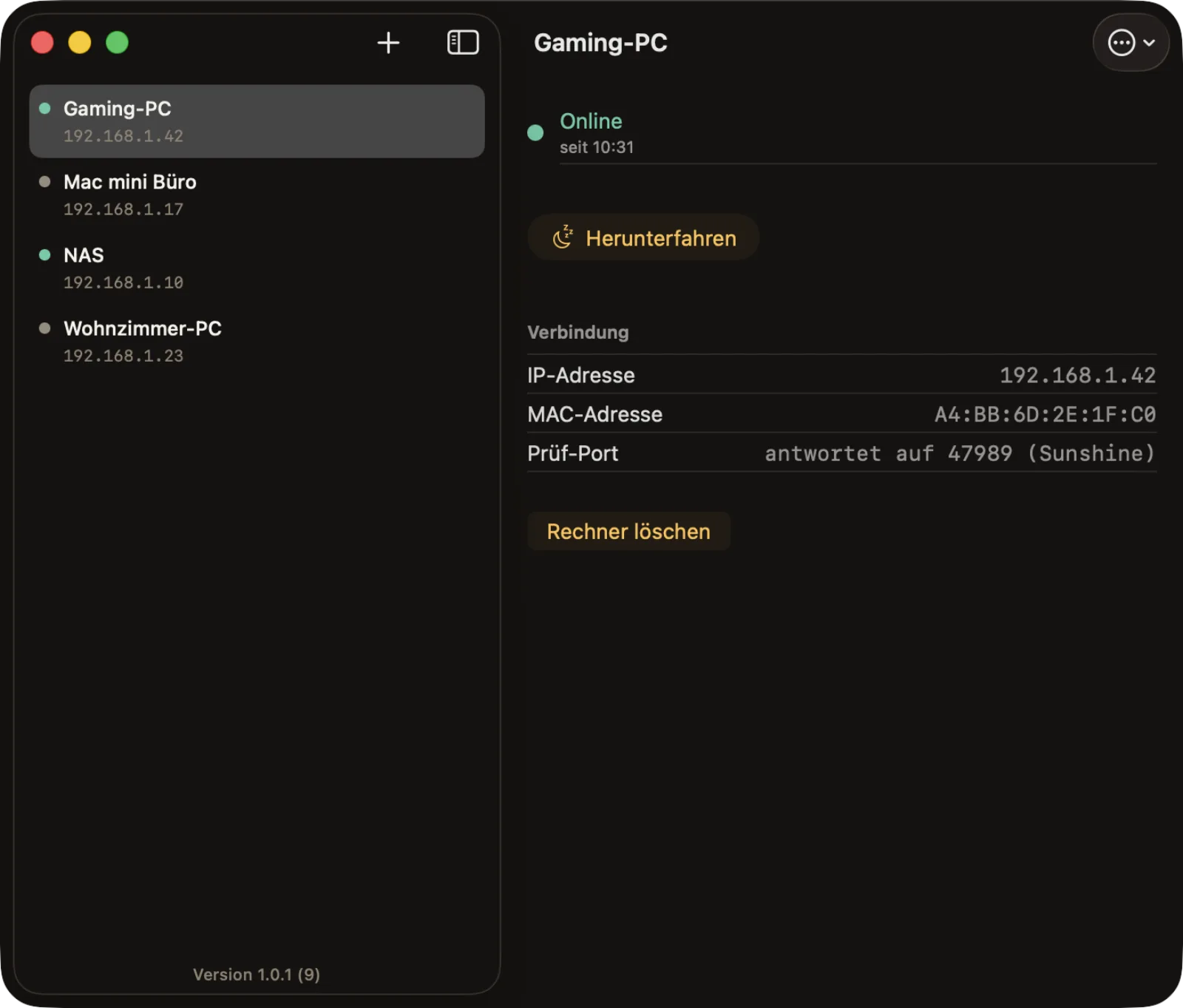Click the Version 1.0.1 (9) label
This screenshot has height=1008, width=1183.
point(257,975)
